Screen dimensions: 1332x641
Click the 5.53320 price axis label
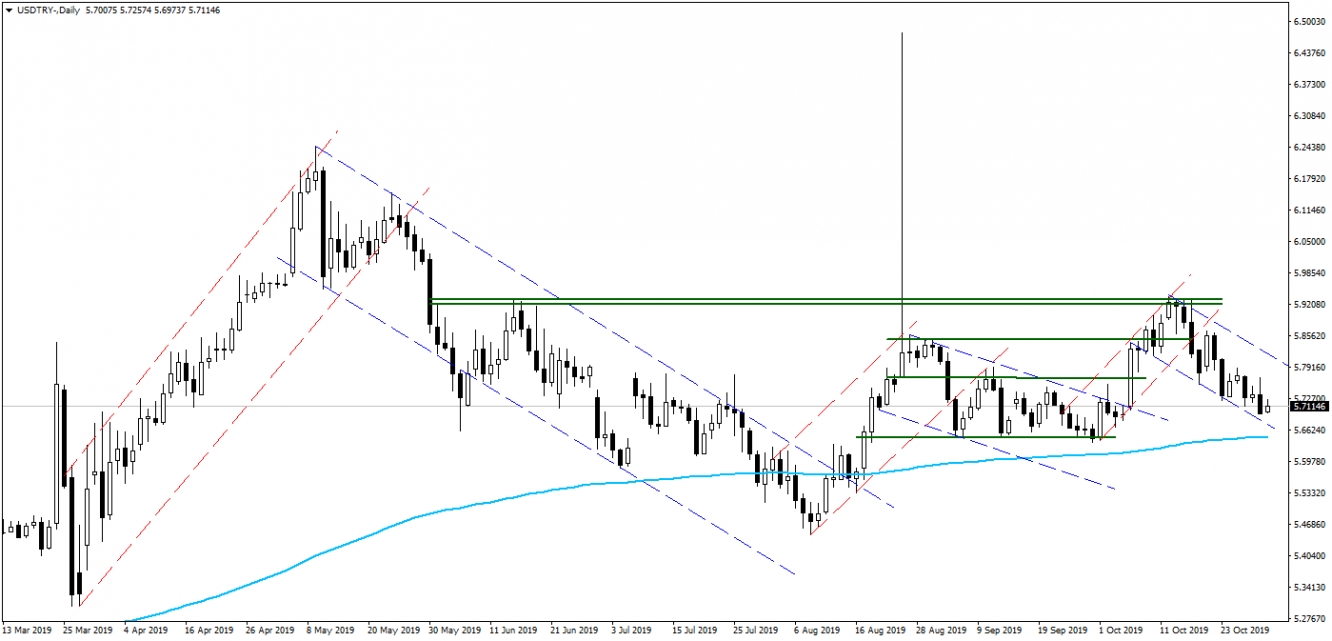(x=1308, y=493)
